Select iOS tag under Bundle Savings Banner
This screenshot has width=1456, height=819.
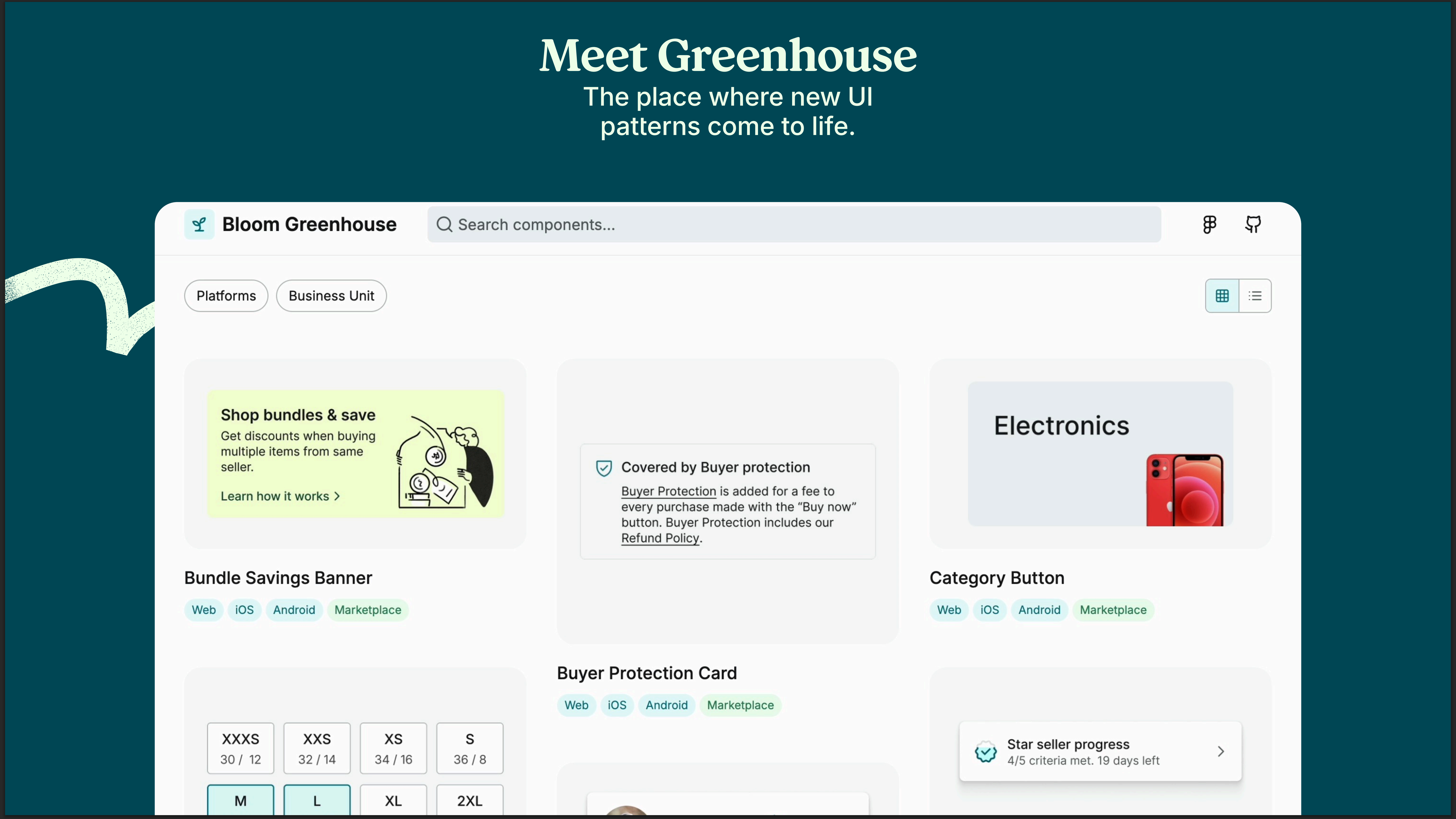point(244,610)
